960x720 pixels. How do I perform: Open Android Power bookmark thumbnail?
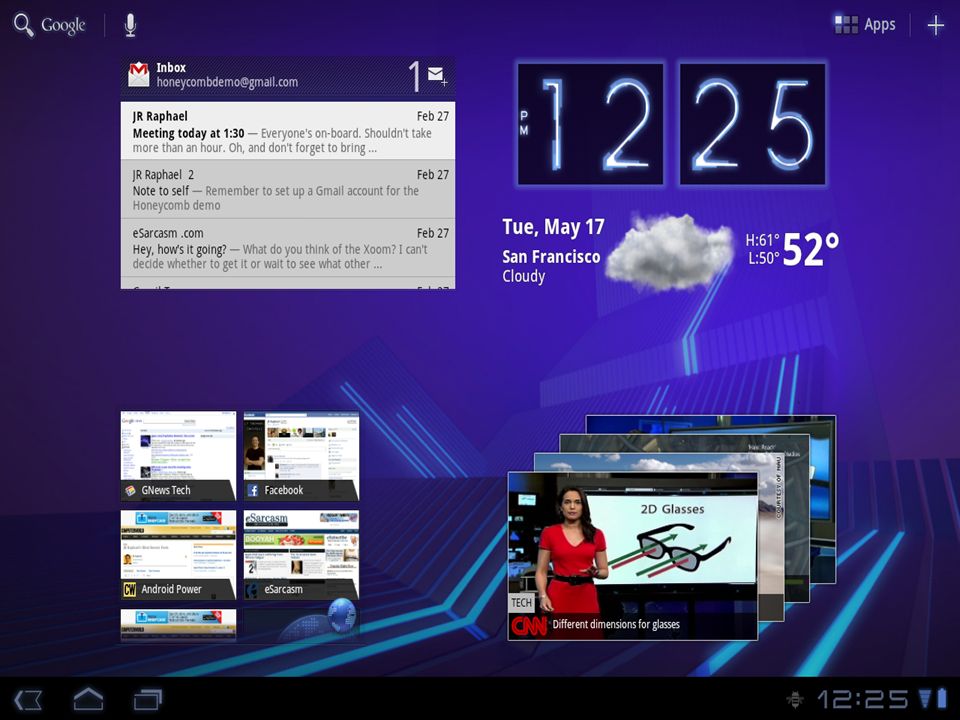pyautogui.click(x=178, y=555)
